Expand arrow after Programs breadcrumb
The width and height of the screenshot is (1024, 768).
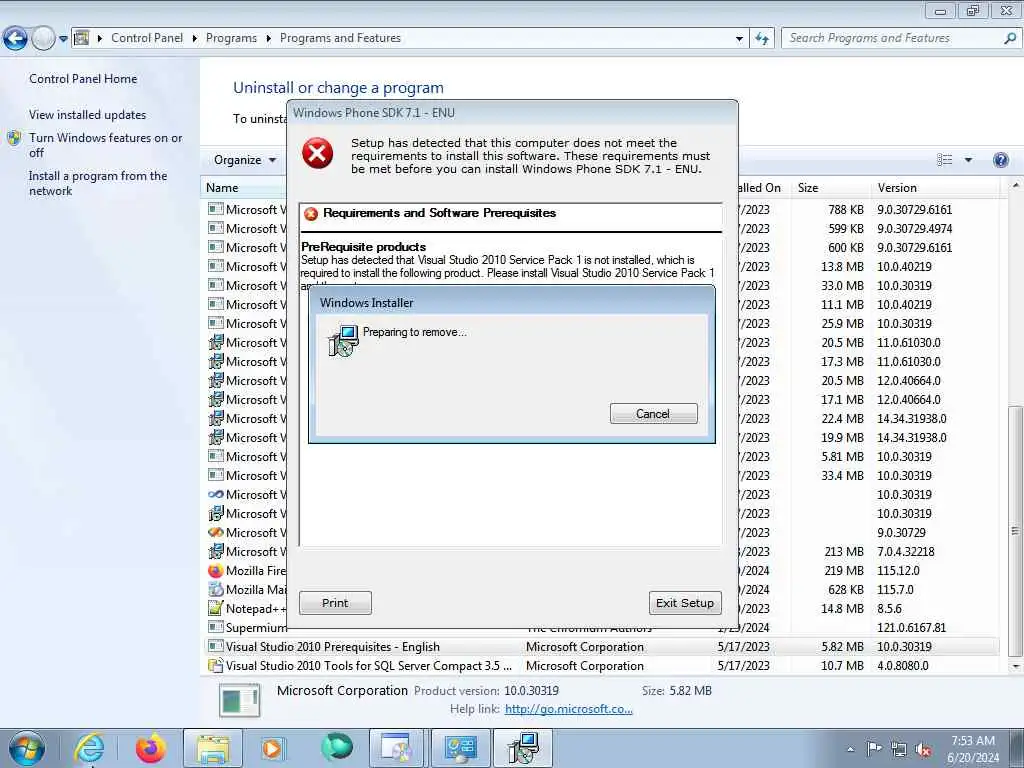pos(268,39)
